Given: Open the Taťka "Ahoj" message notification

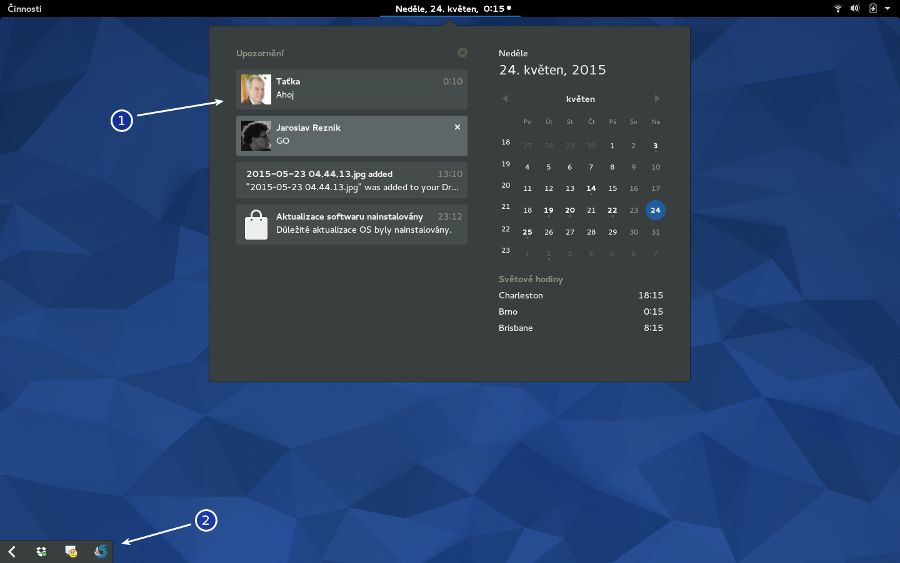Looking at the screenshot, I should click(351, 89).
